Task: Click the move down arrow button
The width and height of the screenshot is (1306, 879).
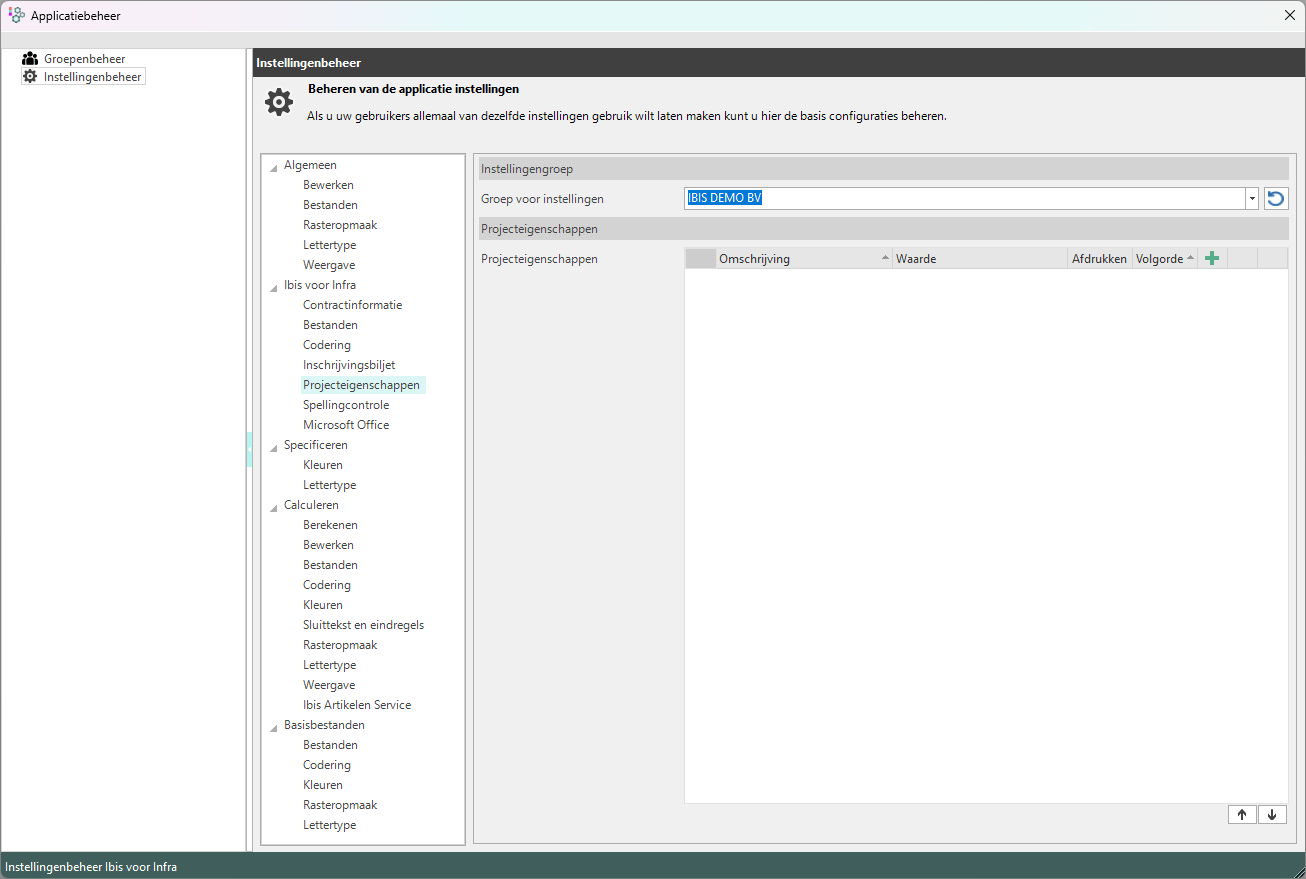Action: tap(1272, 814)
